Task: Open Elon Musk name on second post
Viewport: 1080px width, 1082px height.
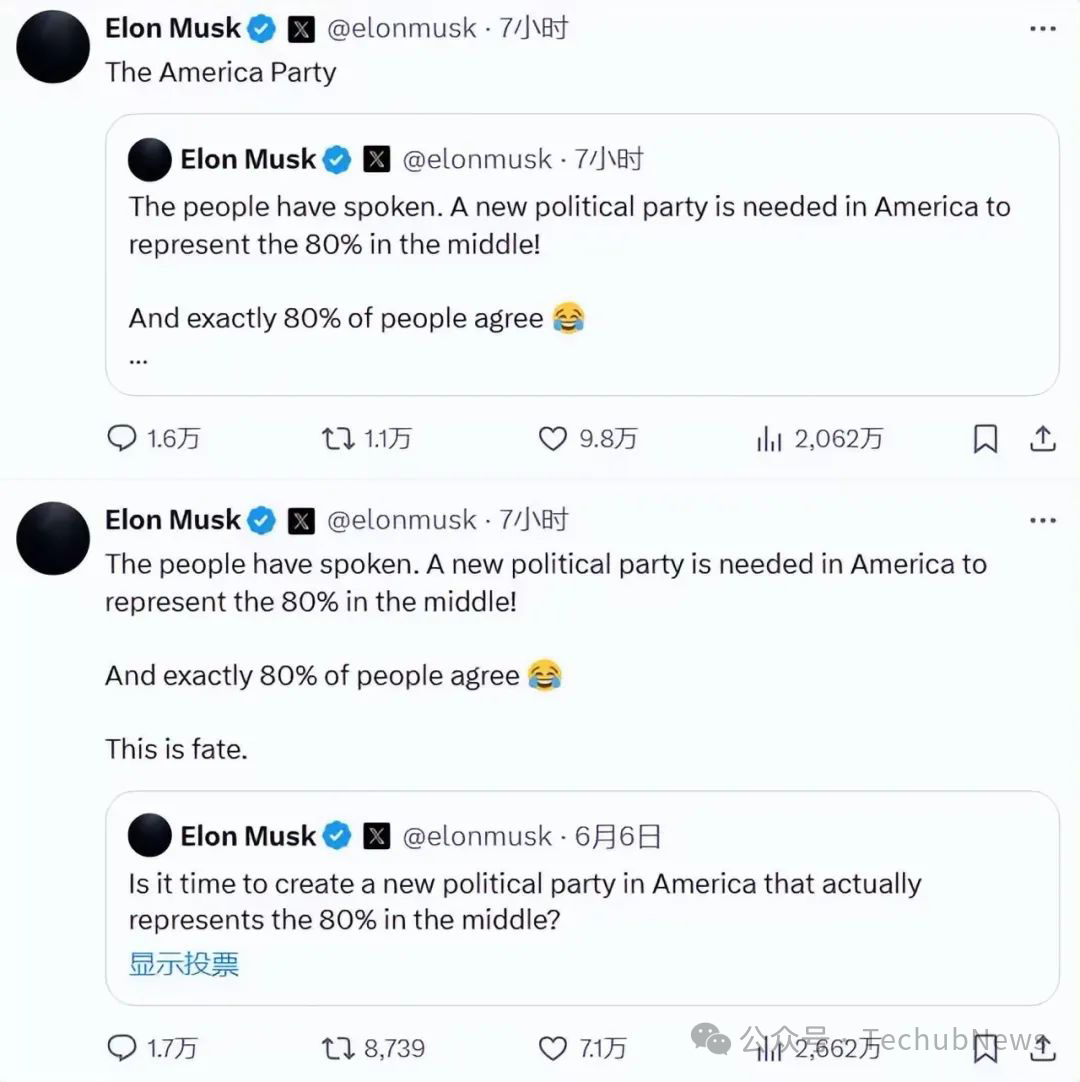Action: (172, 520)
